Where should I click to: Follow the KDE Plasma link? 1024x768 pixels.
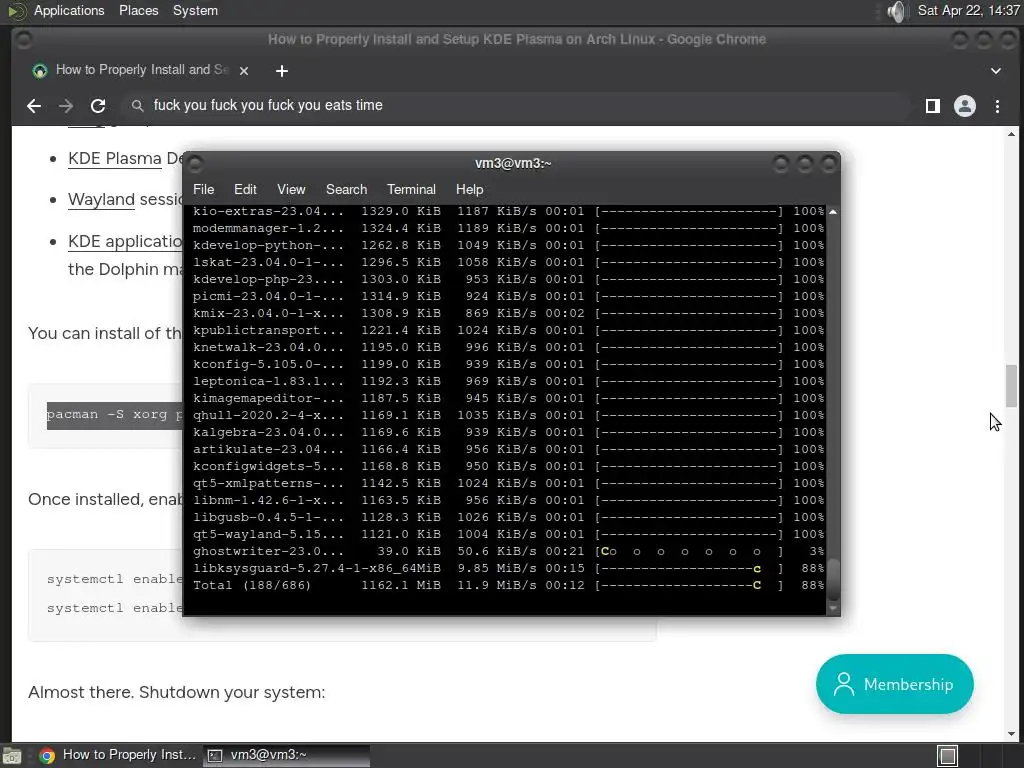pos(114,159)
